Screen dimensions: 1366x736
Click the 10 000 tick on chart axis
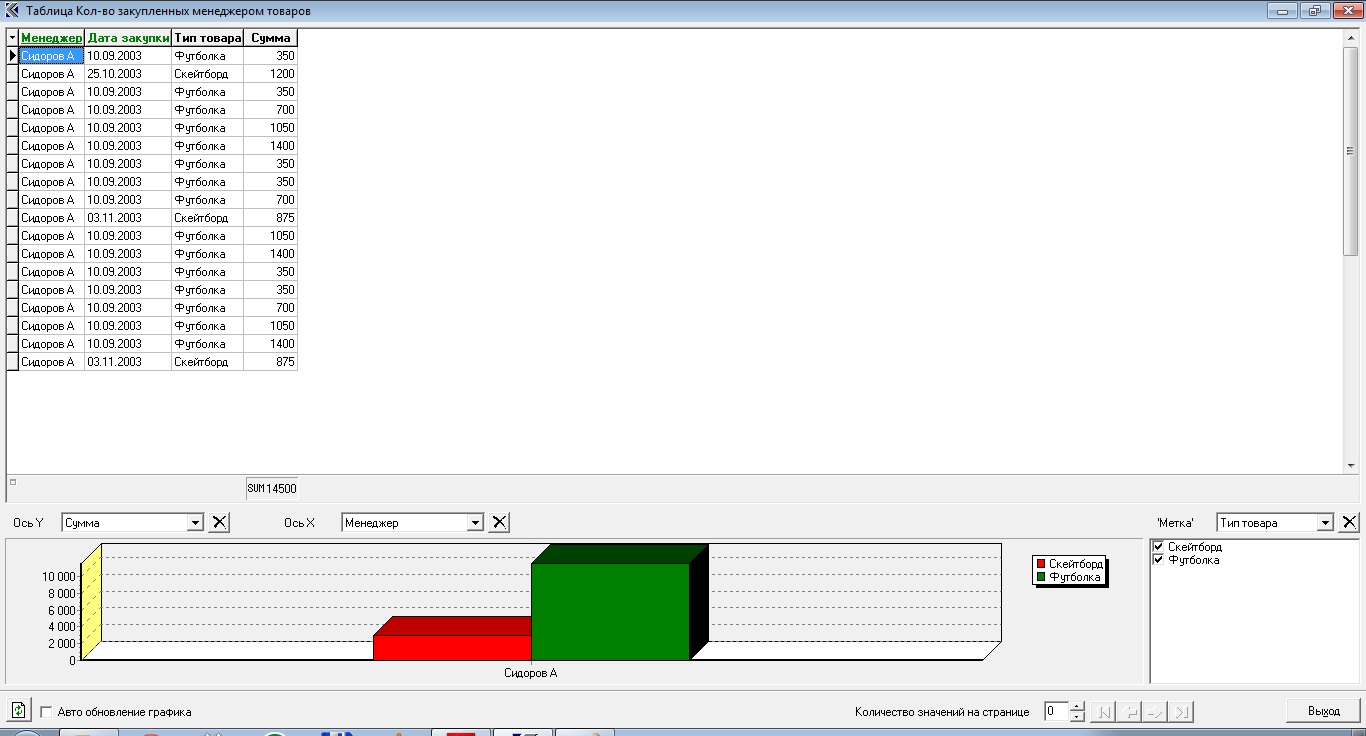57,577
